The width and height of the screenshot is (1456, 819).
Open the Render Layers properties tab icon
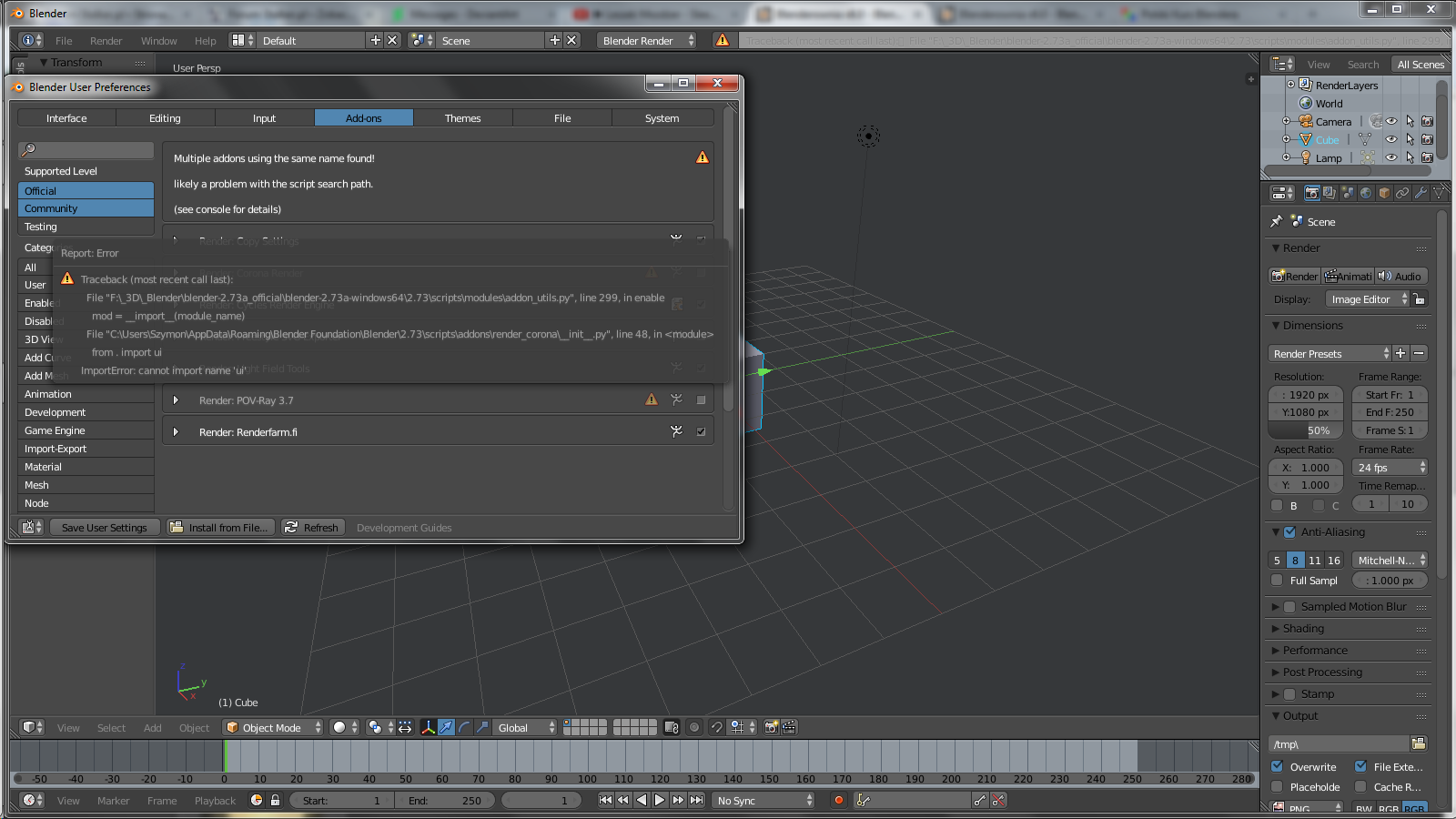1330,193
